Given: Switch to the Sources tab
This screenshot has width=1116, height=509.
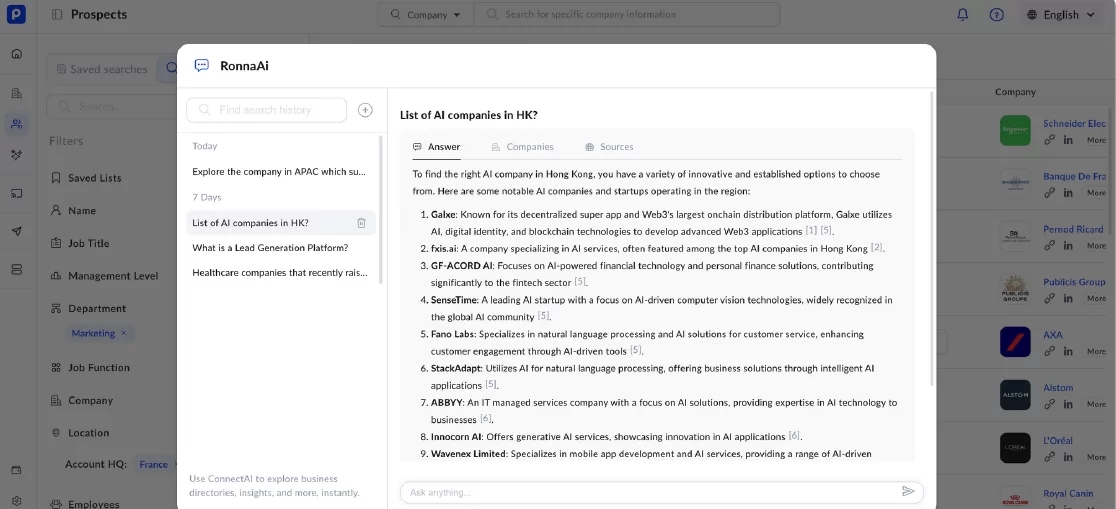Looking at the screenshot, I should coord(609,147).
